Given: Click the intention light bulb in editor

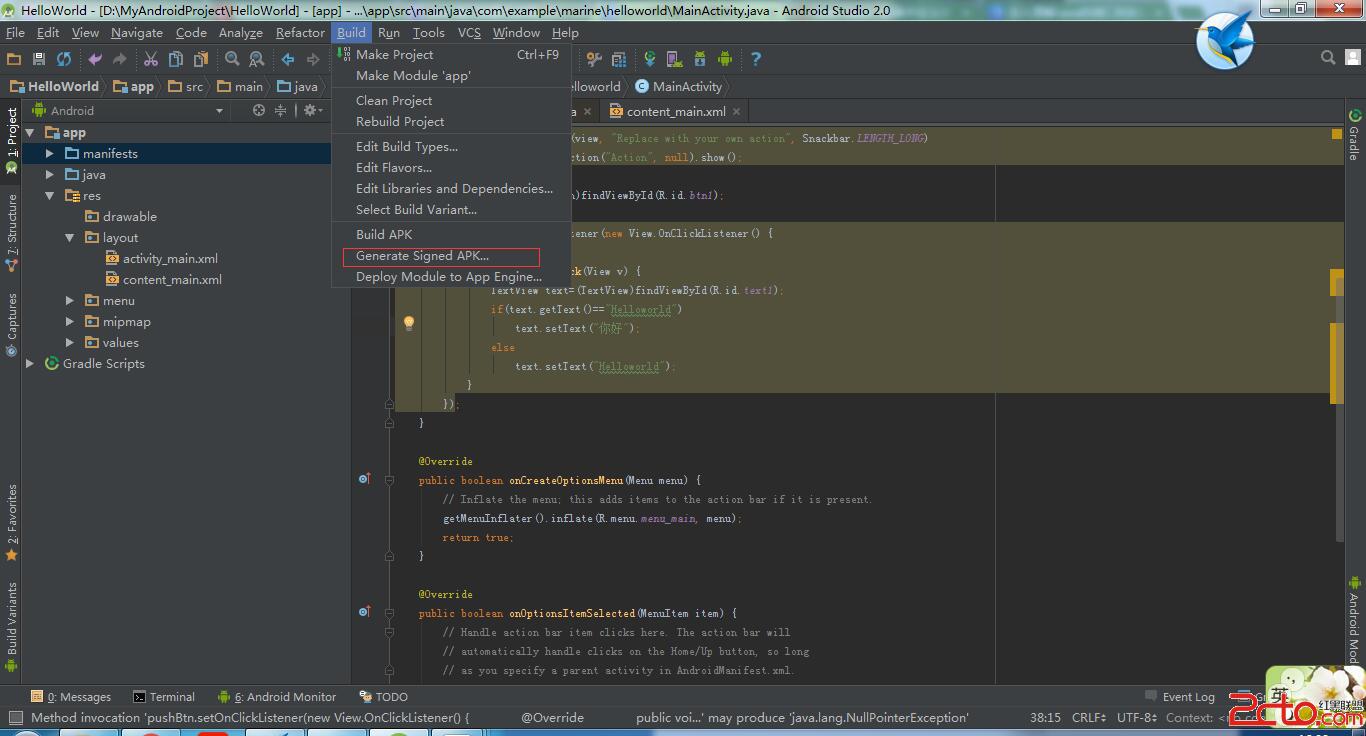Looking at the screenshot, I should click(x=408, y=323).
